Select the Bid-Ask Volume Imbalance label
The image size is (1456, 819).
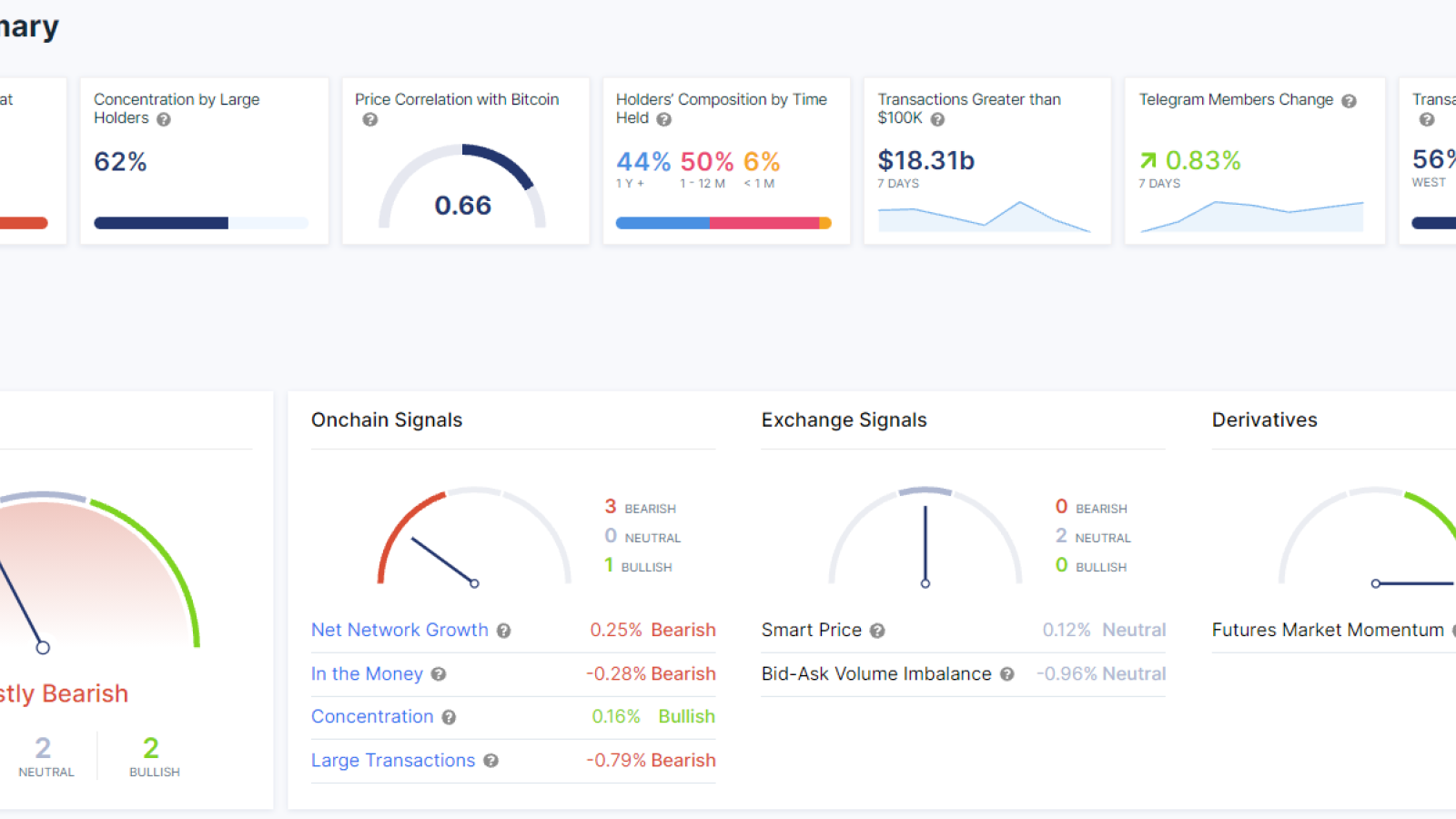876,673
